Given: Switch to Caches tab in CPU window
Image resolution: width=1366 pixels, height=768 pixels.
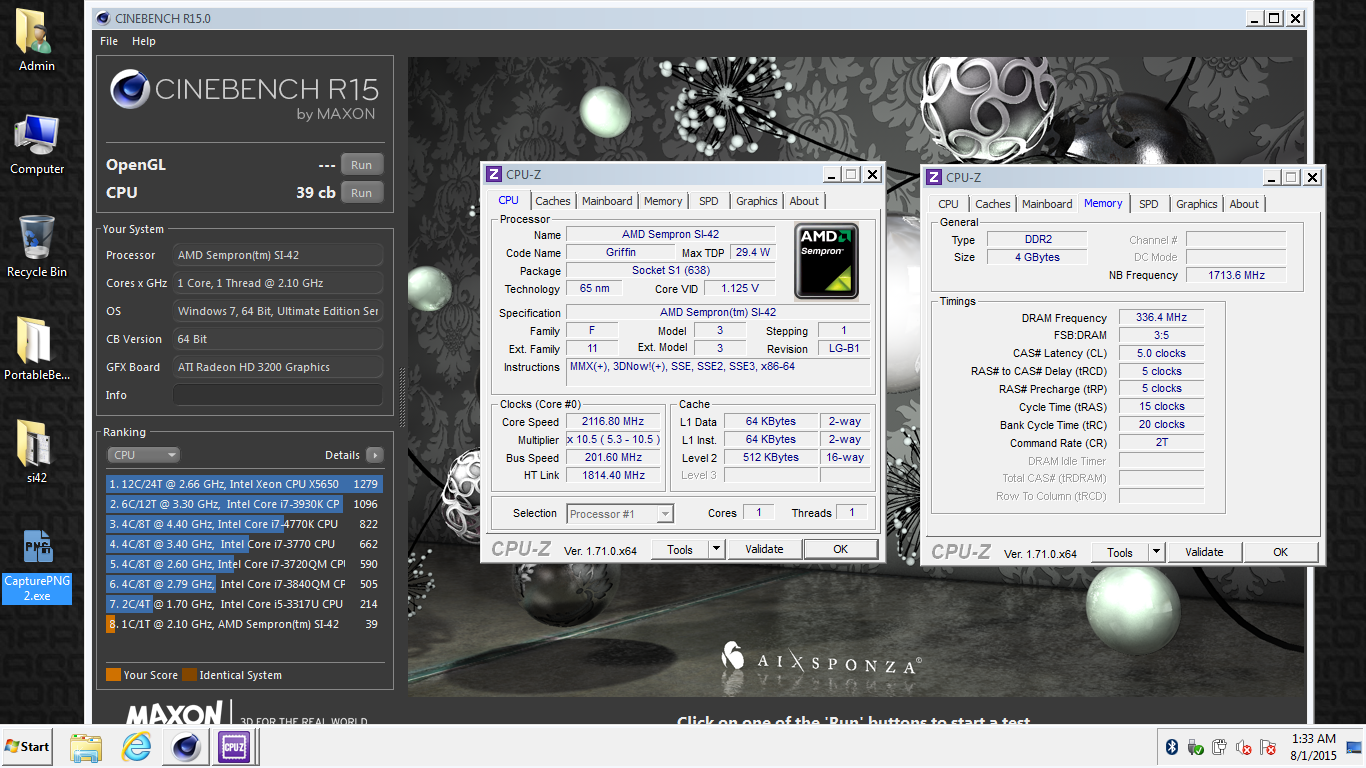Looking at the screenshot, I should coord(552,201).
